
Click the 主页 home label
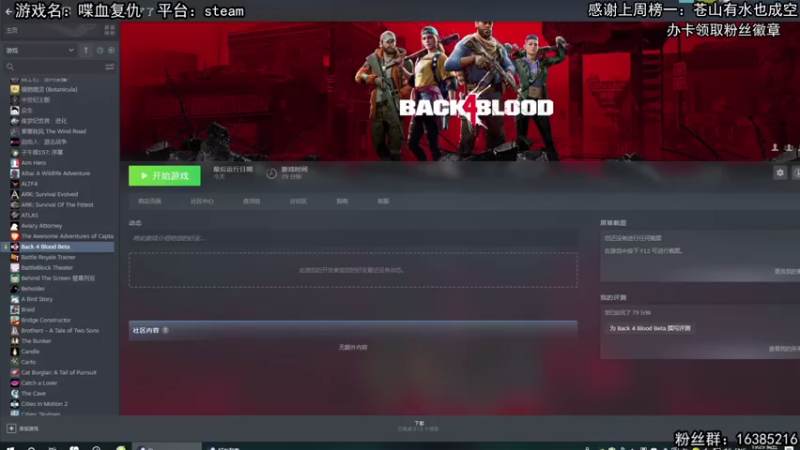pos(12,31)
